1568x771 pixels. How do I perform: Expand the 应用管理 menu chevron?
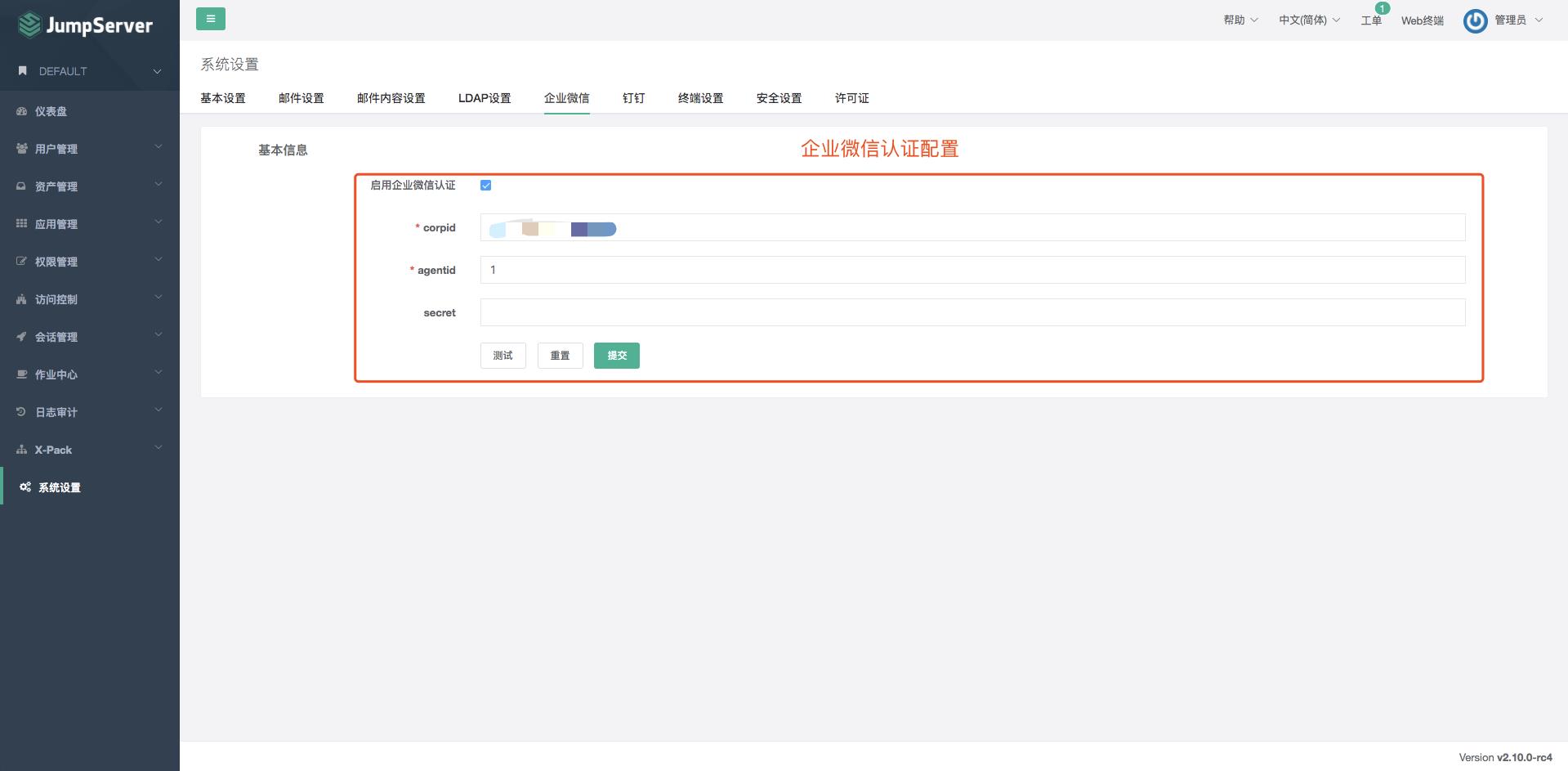pyautogui.click(x=159, y=222)
